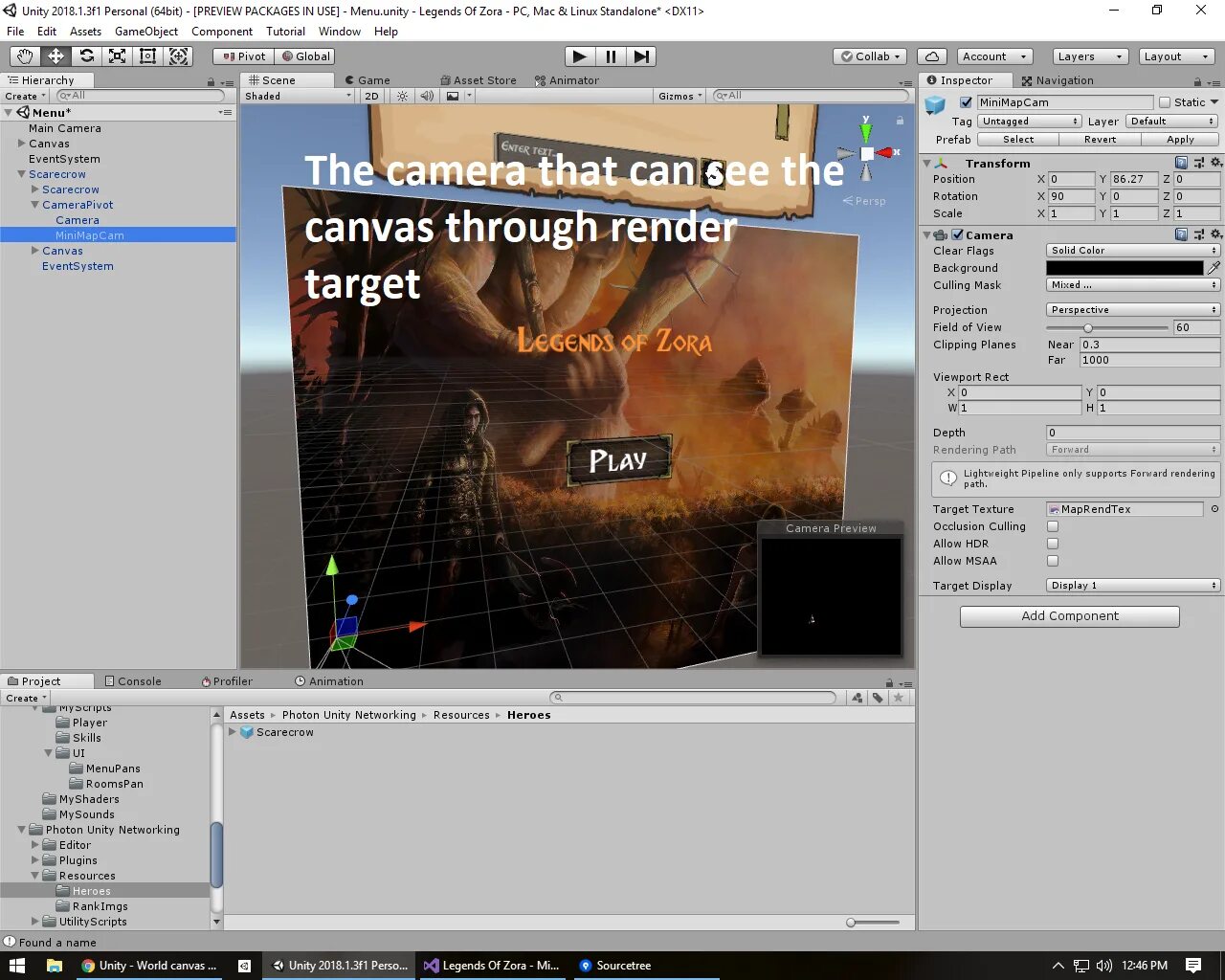
Task: Select the Rotate tool
Action: [86, 56]
